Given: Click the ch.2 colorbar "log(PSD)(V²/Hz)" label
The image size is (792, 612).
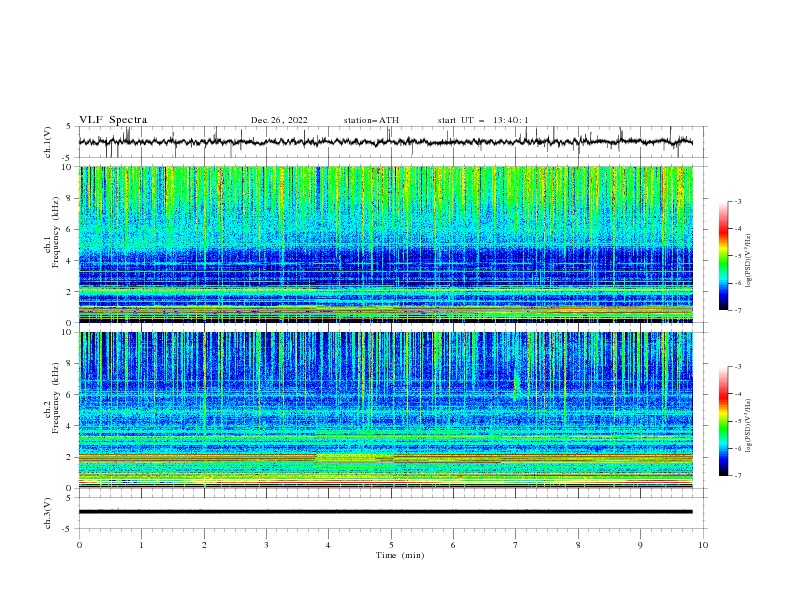Looking at the screenshot, I should click(748, 426).
